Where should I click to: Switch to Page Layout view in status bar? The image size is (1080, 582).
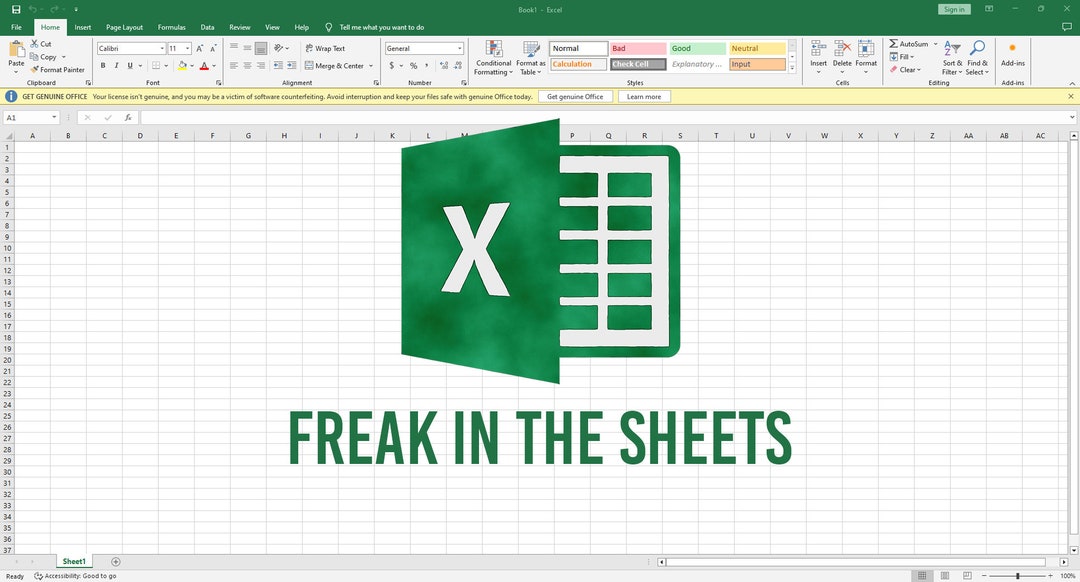coord(945,576)
